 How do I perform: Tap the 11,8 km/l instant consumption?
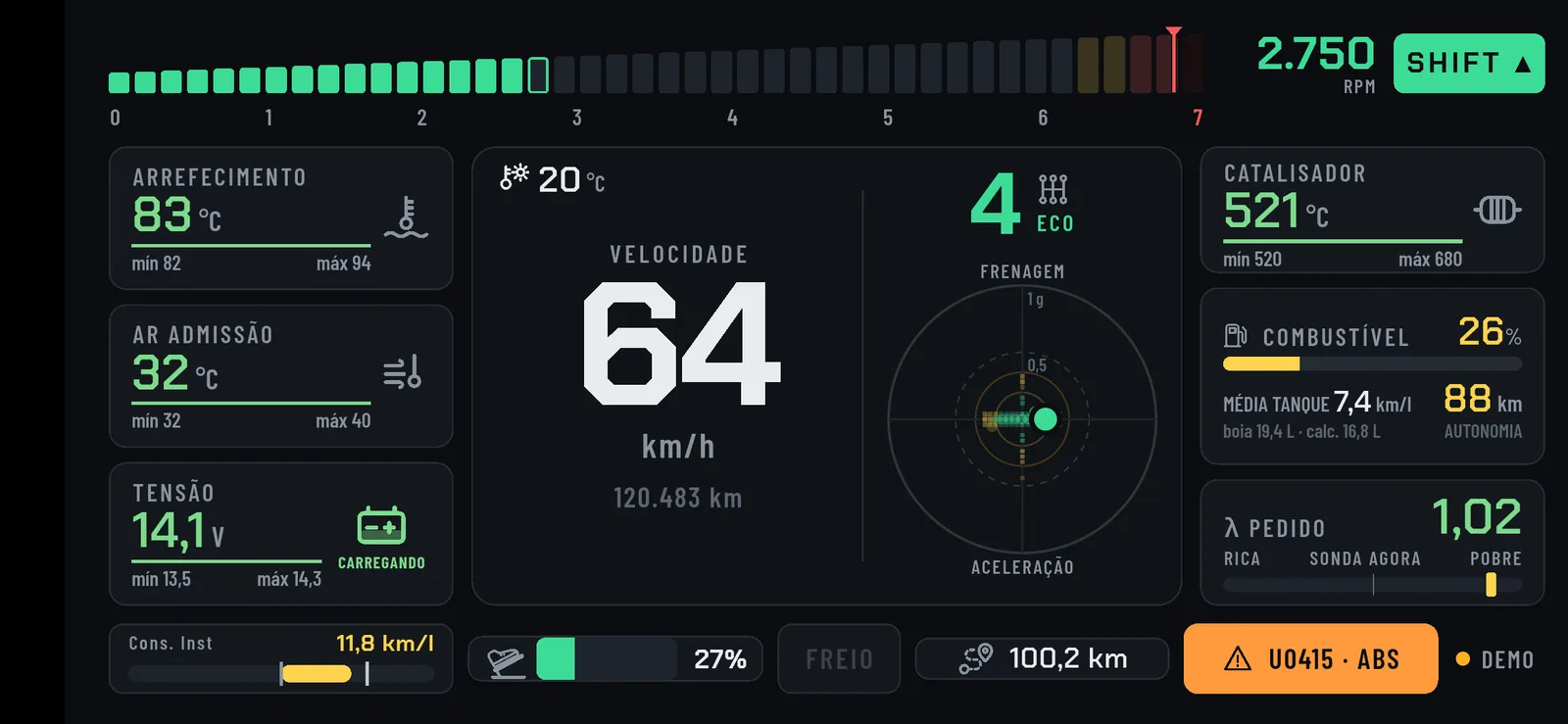tap(385, 644)
